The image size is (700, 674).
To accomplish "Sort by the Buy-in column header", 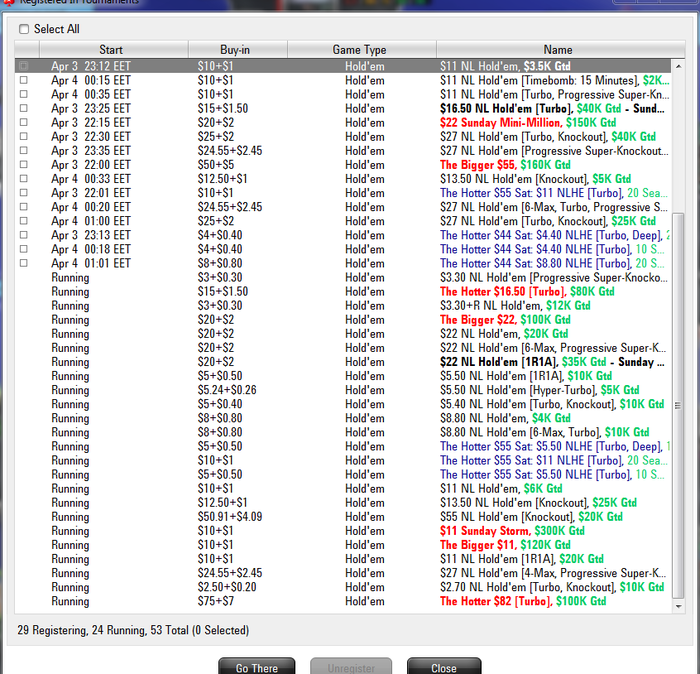I will 238,50.
